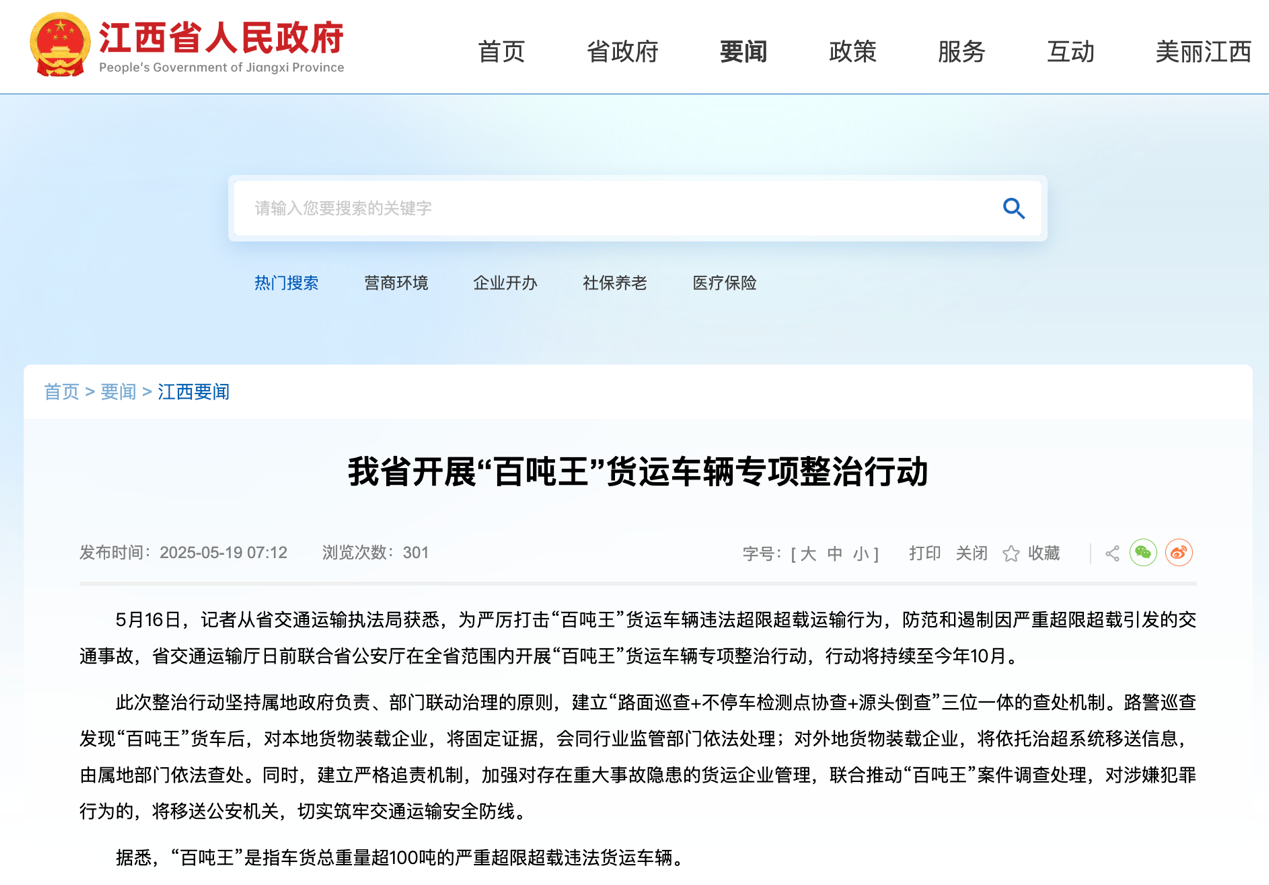Toggle the star to 收藏 the article
This screenshot has height=885, width=1269.
(x=1010, y=552)
